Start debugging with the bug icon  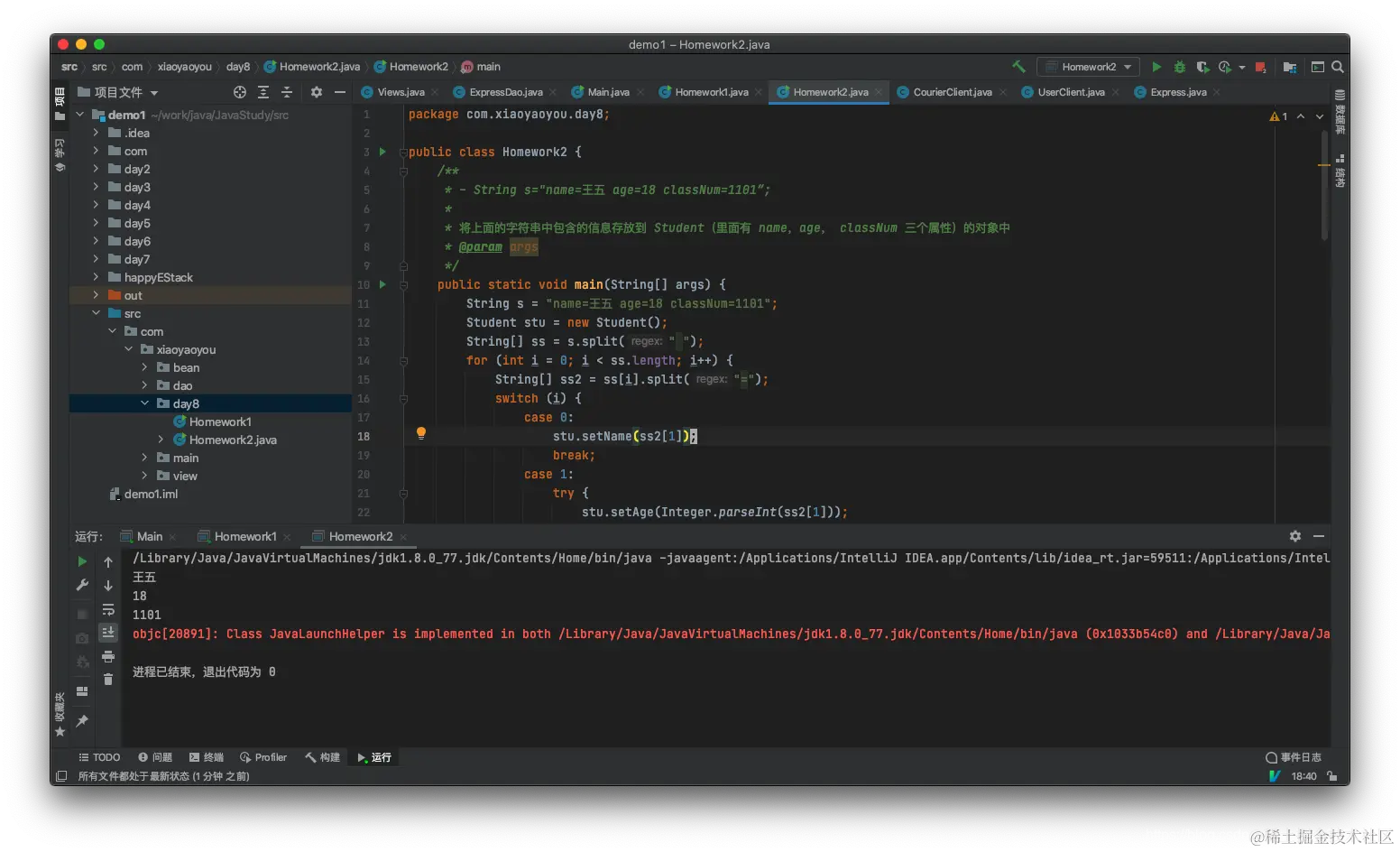pyautogui.click(x=1179, y=67)
